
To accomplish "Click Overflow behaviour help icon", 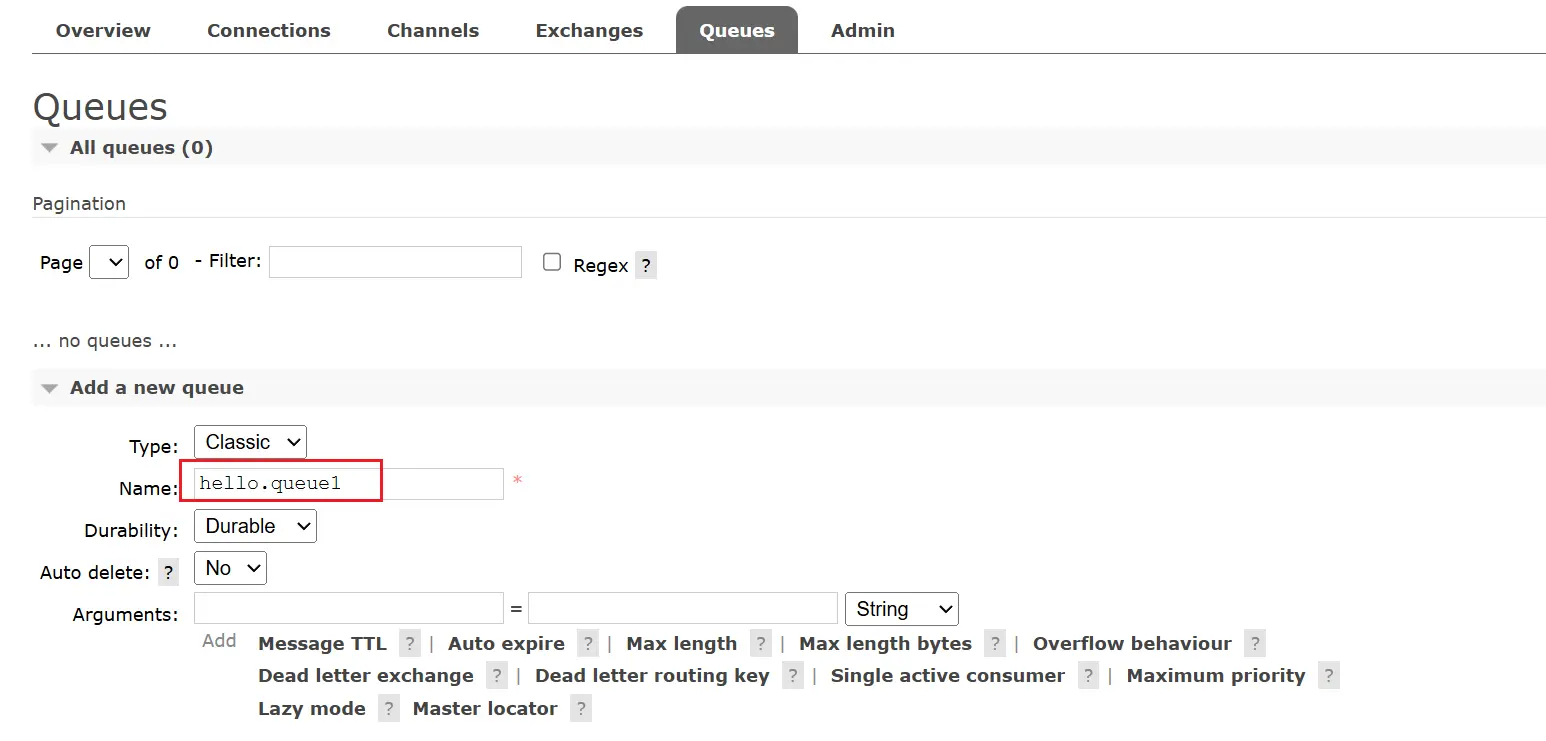I will tap(1255, 644).
